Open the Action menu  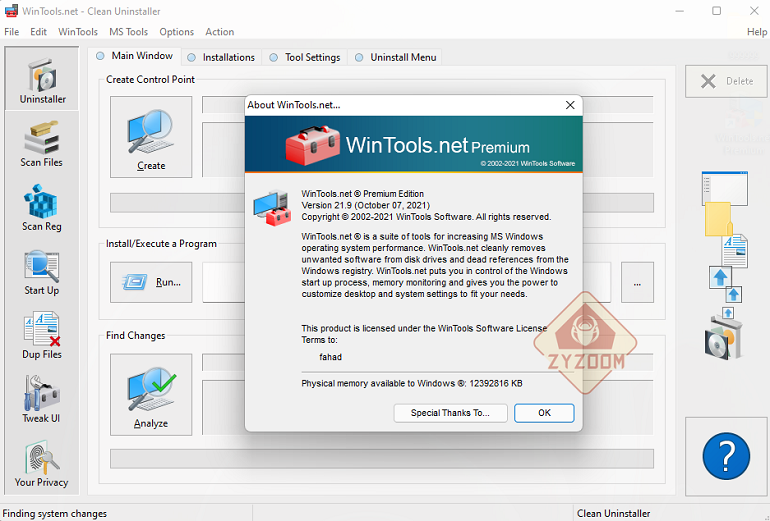pos(220,32)
